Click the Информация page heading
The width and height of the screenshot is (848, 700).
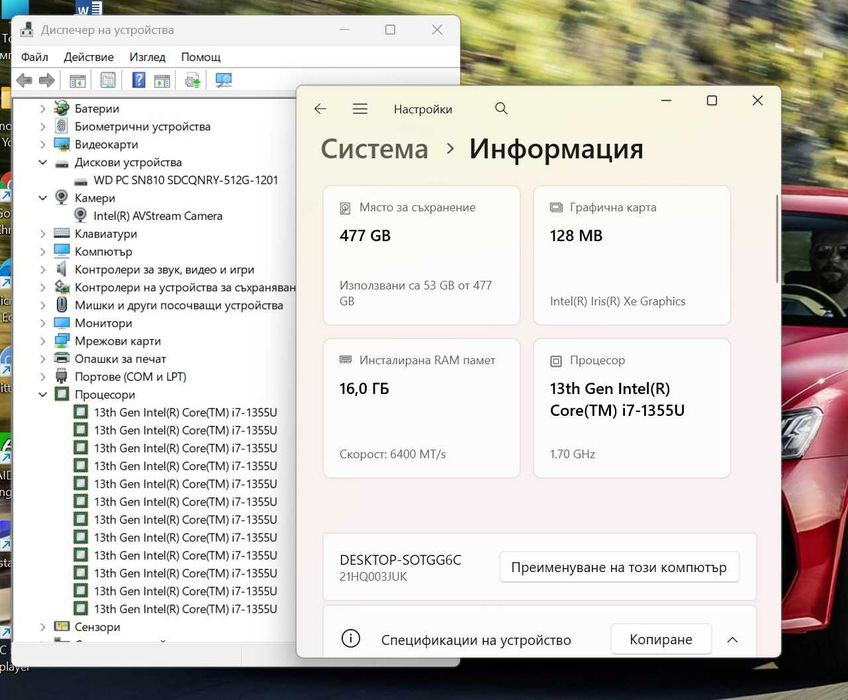coord(556,149)
